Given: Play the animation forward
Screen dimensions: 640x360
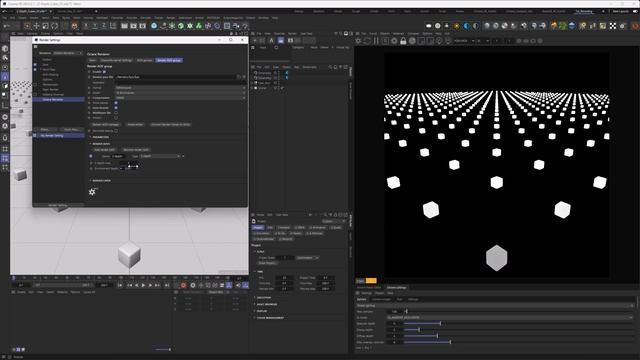Looking at the screenshot, I should 143,285.
